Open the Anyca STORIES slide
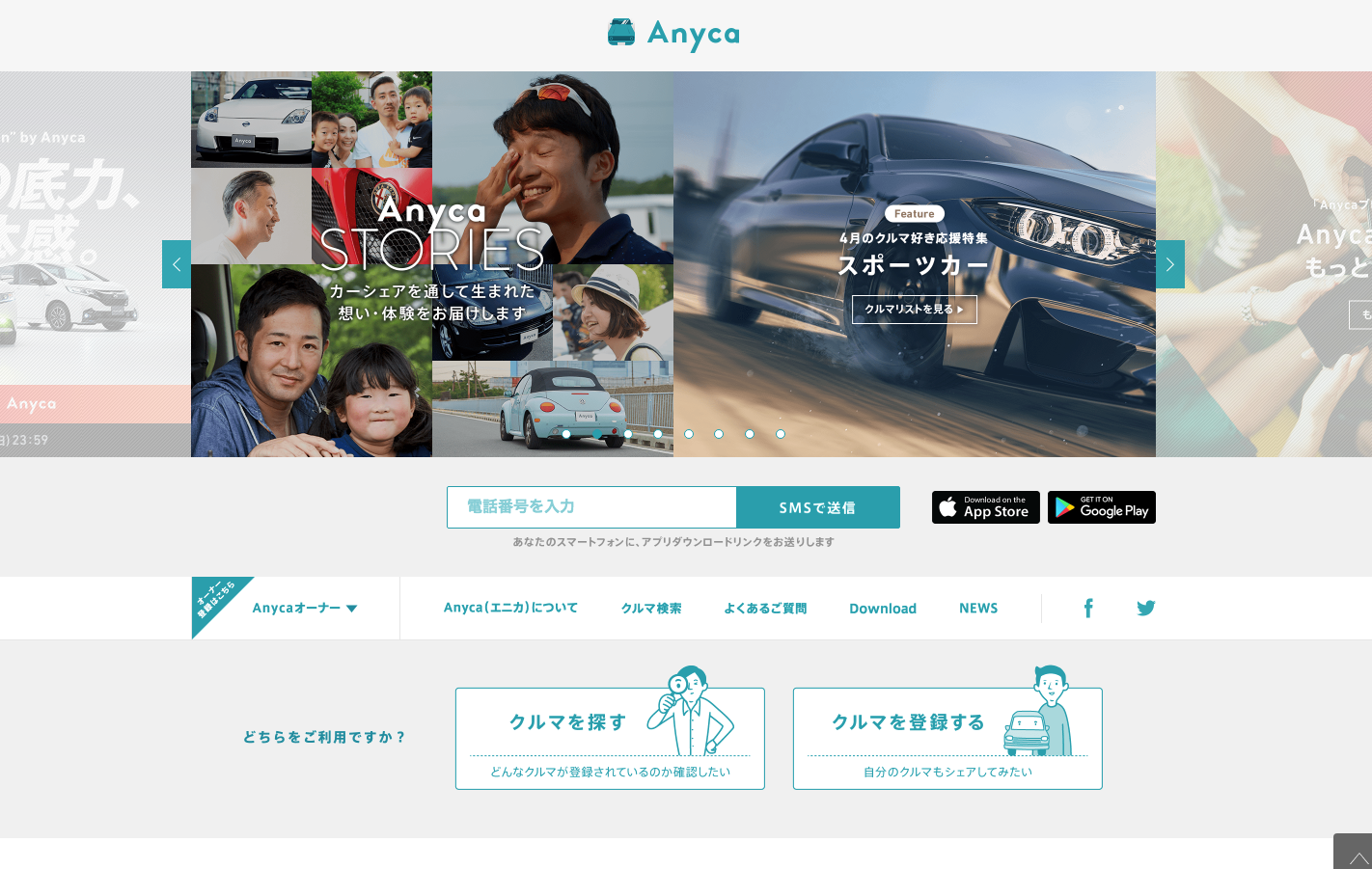 click(432, 264)
